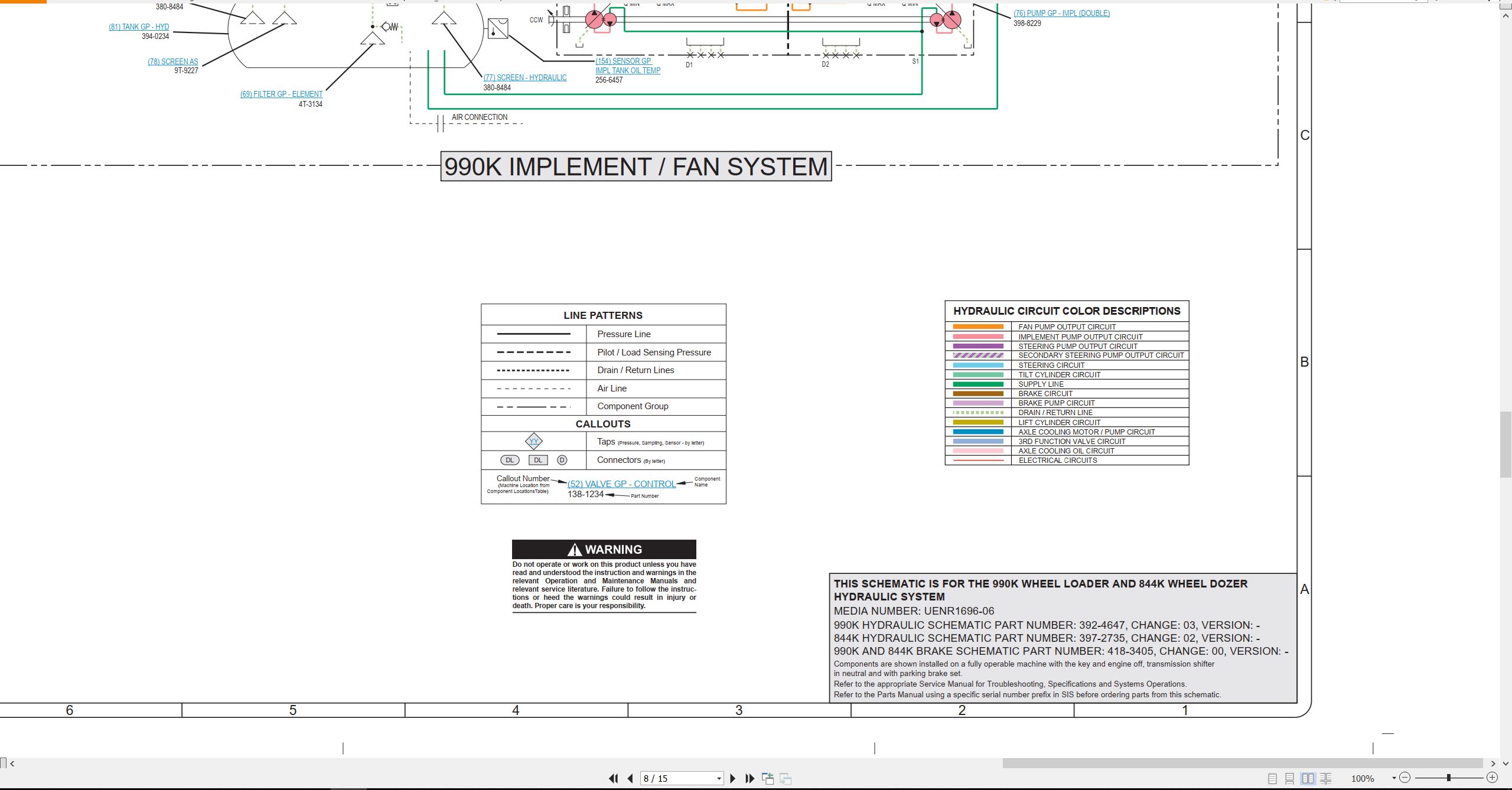The width and height of the screenshot is (1512, 790).
Task: Click the rectangular DL connector symbol
Action: tap(537, 460)
